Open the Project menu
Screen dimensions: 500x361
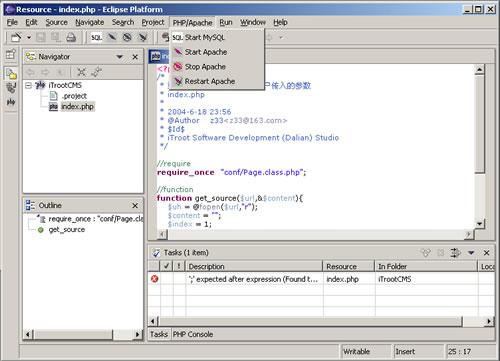(153, 22)
